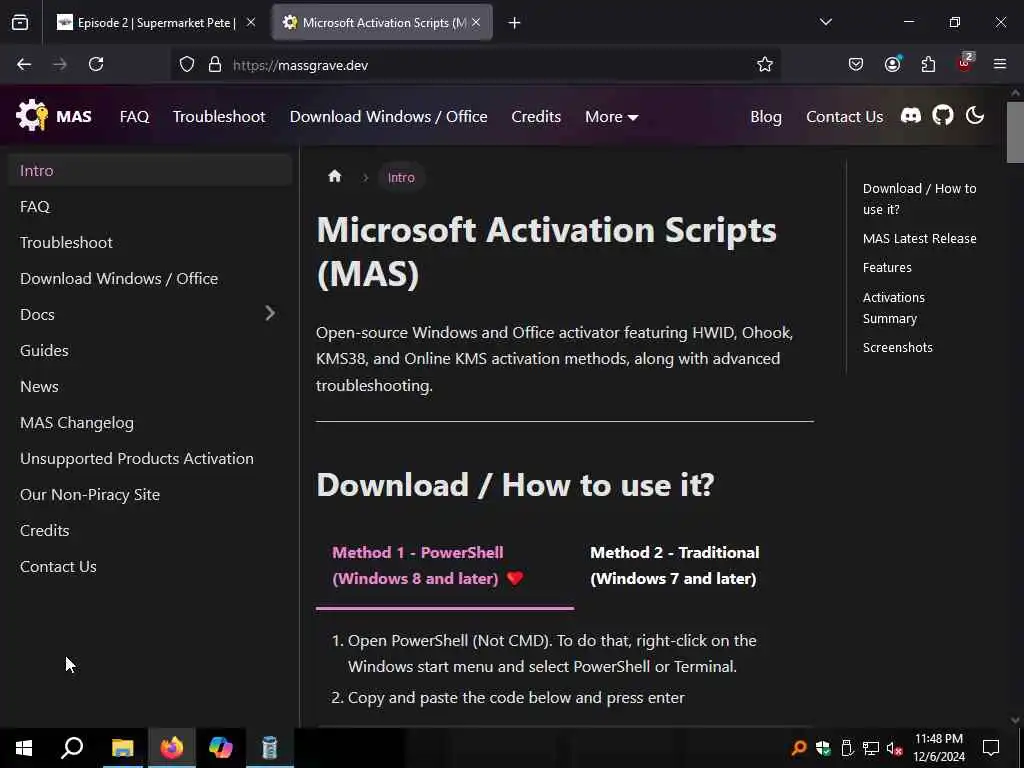Jump to Download / How to use it? section
1024x768 pixels.
(919, 199)
